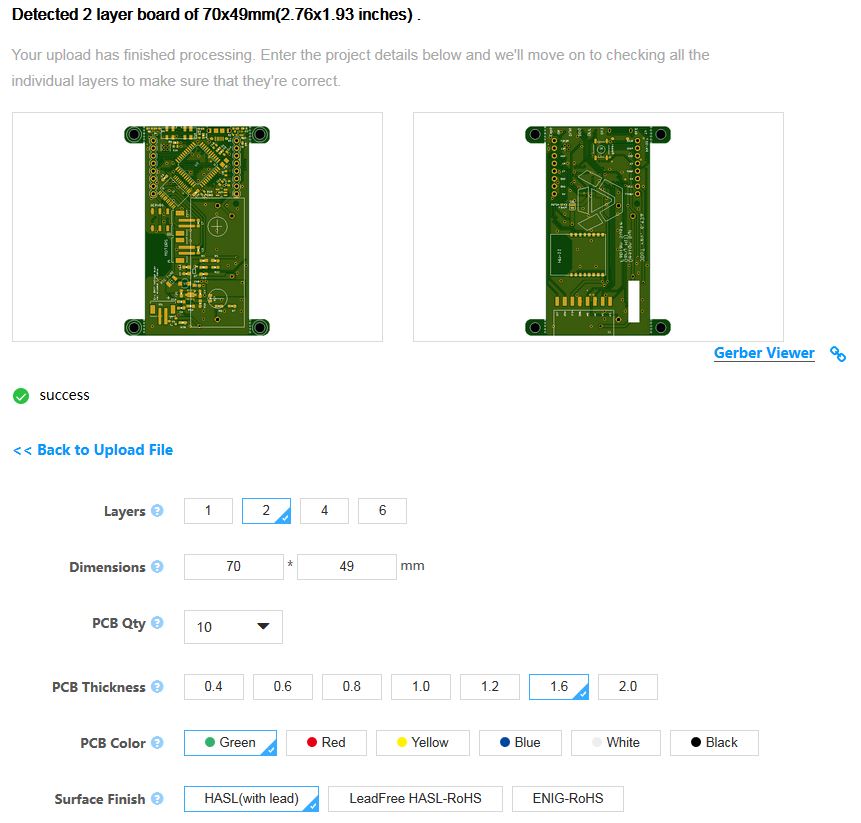
Task: Click the 'Detected 2 layer board' heading
Action: coord(216,15)
